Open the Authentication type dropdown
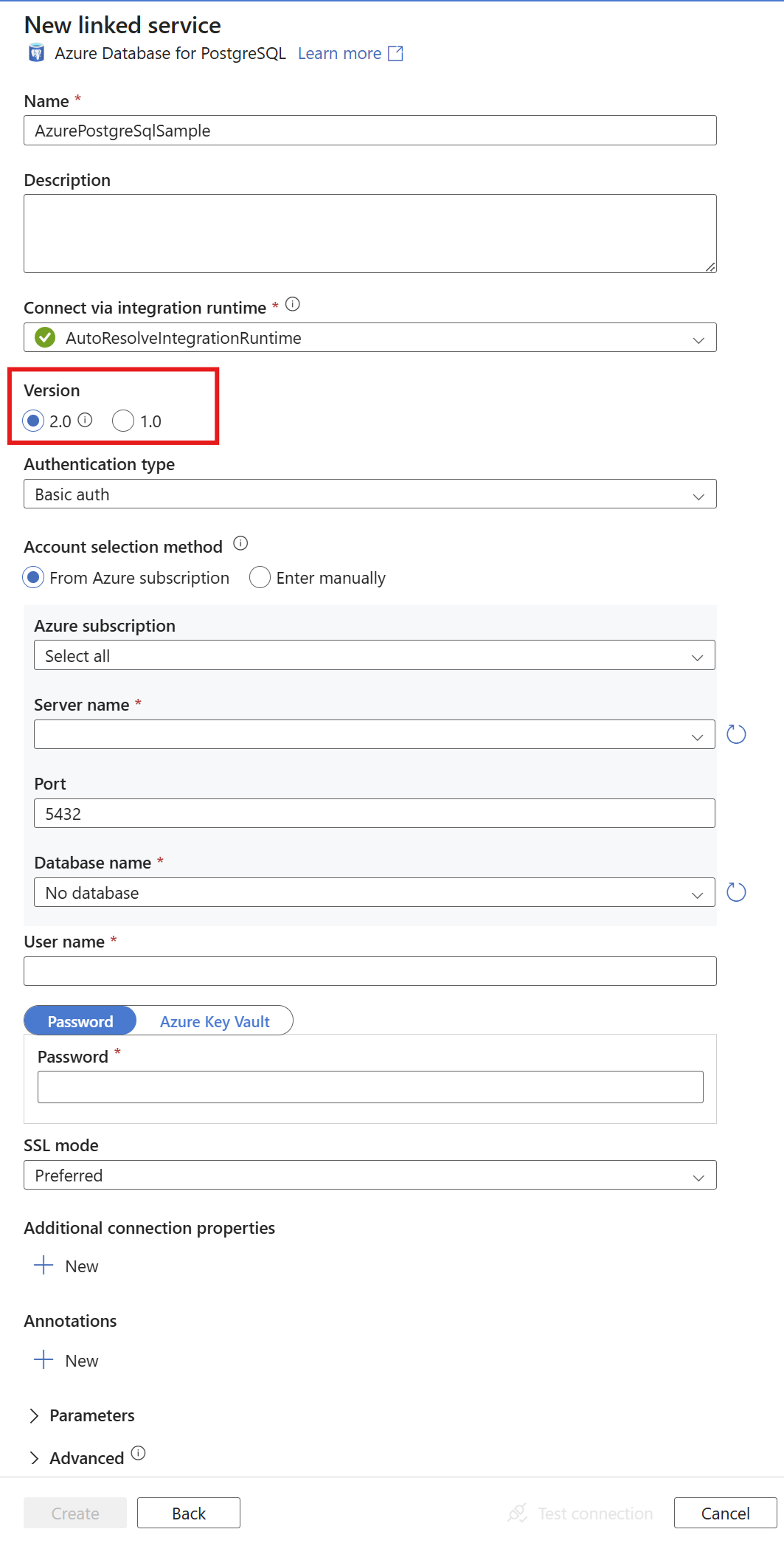 pyautogui.click(x=370, y=494)
